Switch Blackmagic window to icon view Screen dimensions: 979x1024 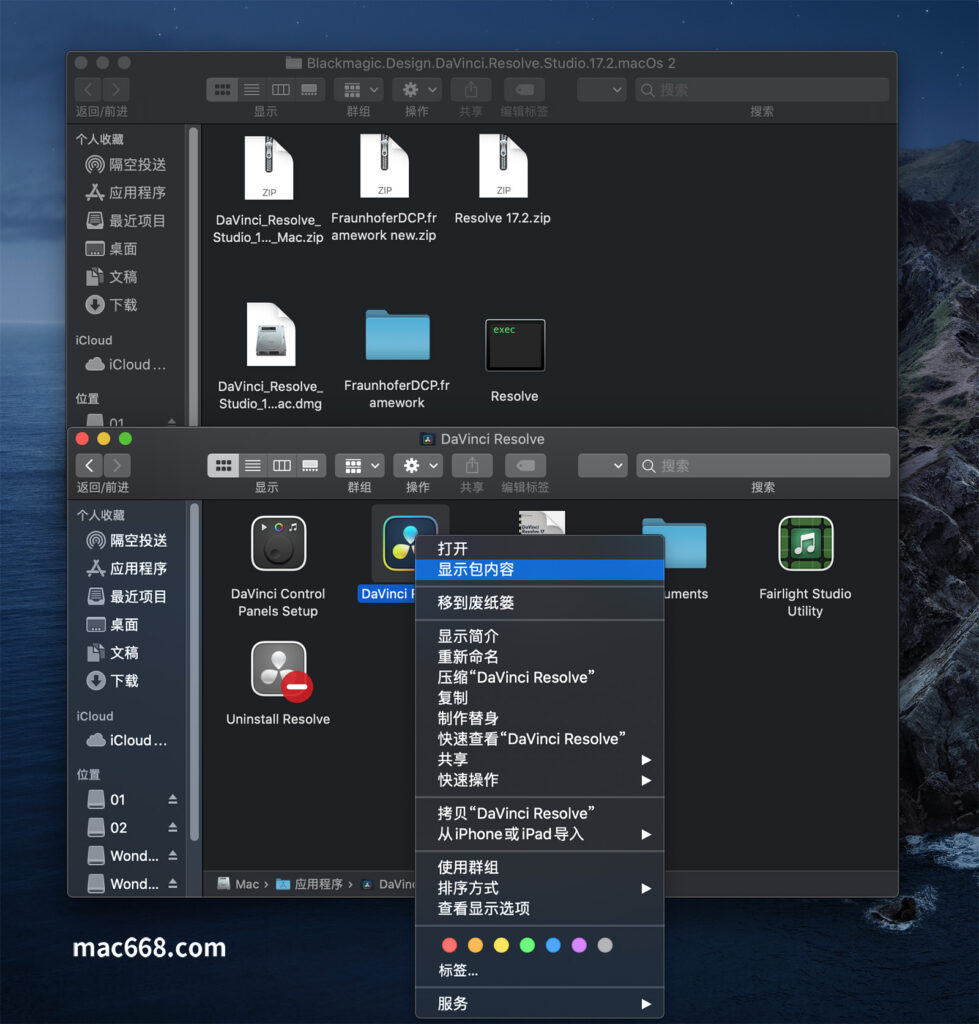[222, 89]
